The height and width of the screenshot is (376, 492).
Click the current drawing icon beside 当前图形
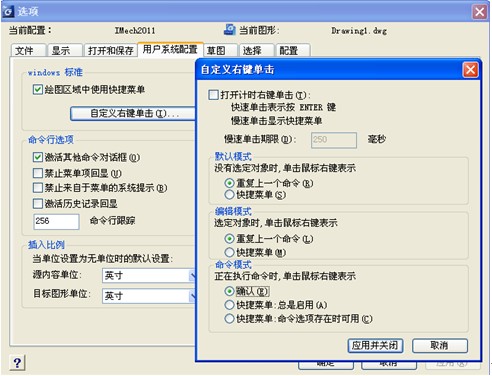tap(230, 30)
